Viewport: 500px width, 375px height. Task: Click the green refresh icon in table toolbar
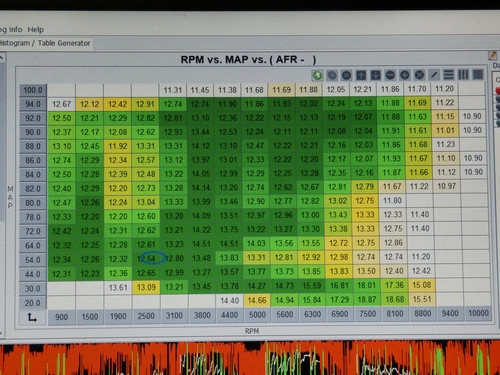317,75
